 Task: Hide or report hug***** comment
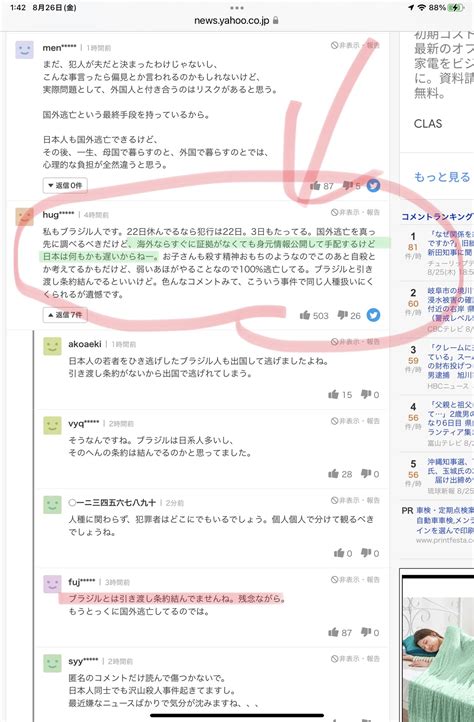click(x=355, y=212)
